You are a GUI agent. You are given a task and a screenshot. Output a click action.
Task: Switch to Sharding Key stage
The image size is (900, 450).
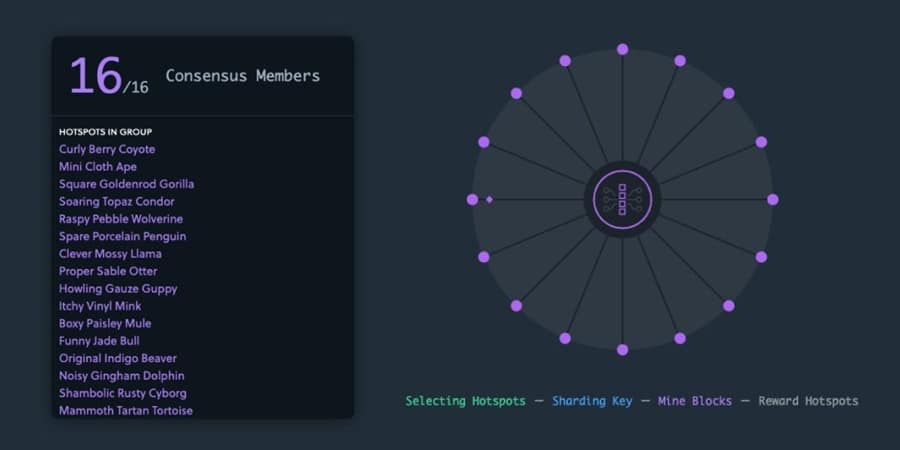pos(593,401)
